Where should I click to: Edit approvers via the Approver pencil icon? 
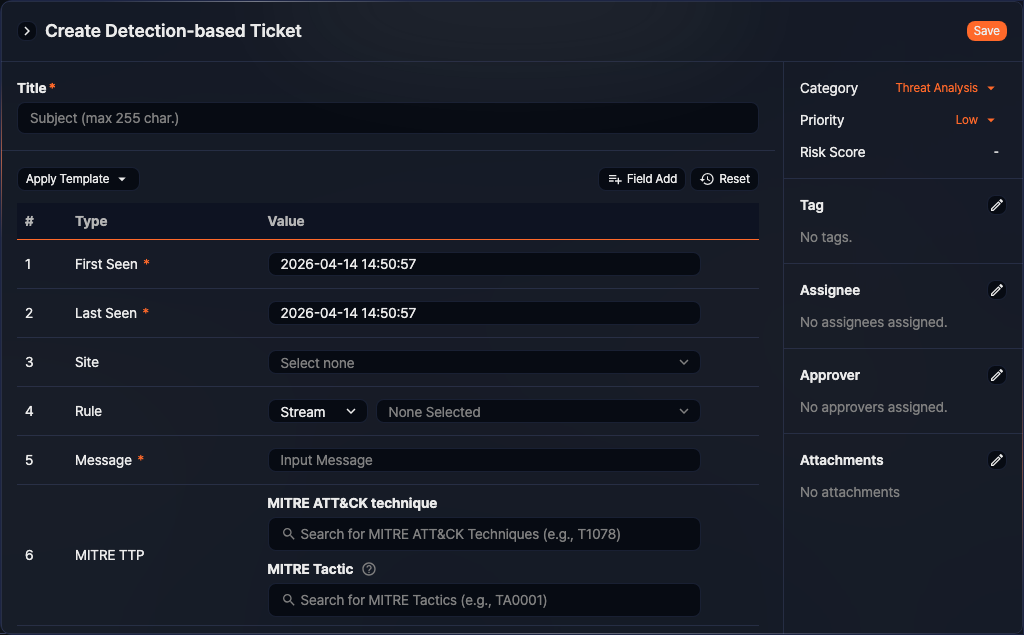point(997,375)
